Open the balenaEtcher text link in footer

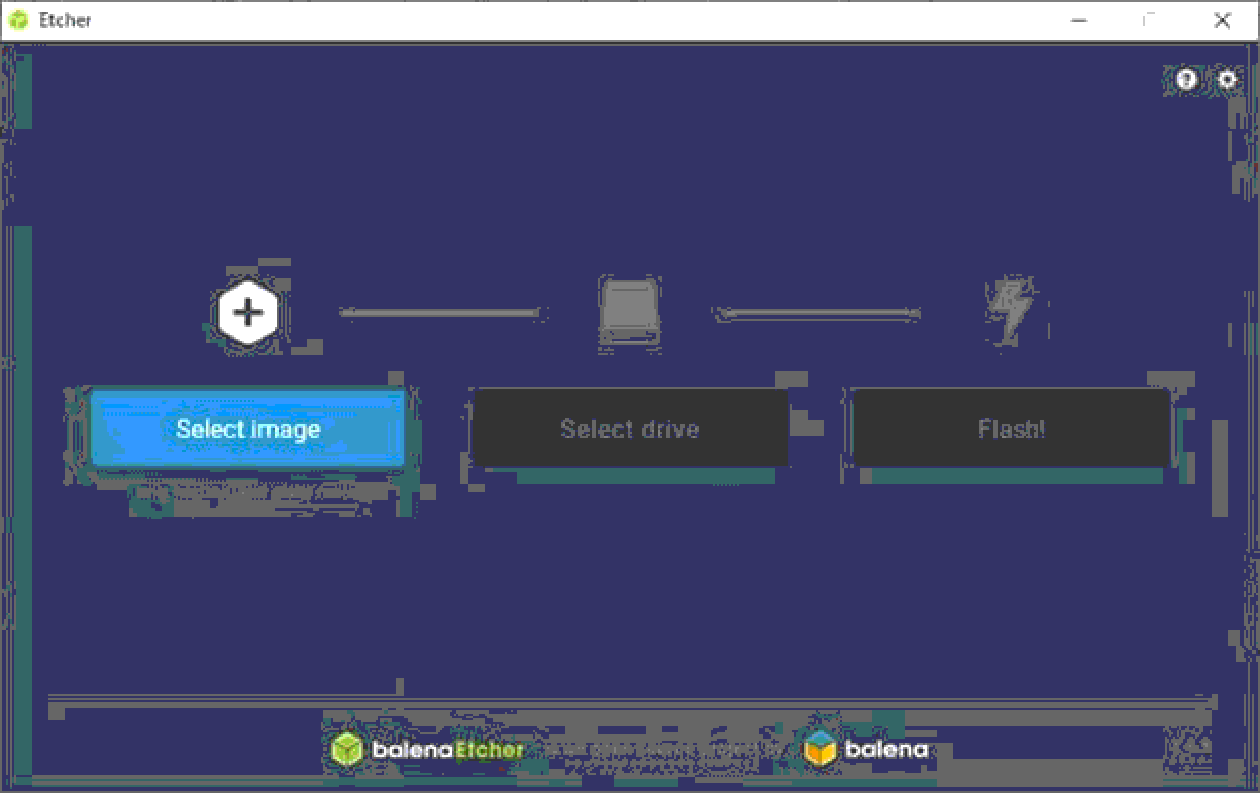pos(447,749)
